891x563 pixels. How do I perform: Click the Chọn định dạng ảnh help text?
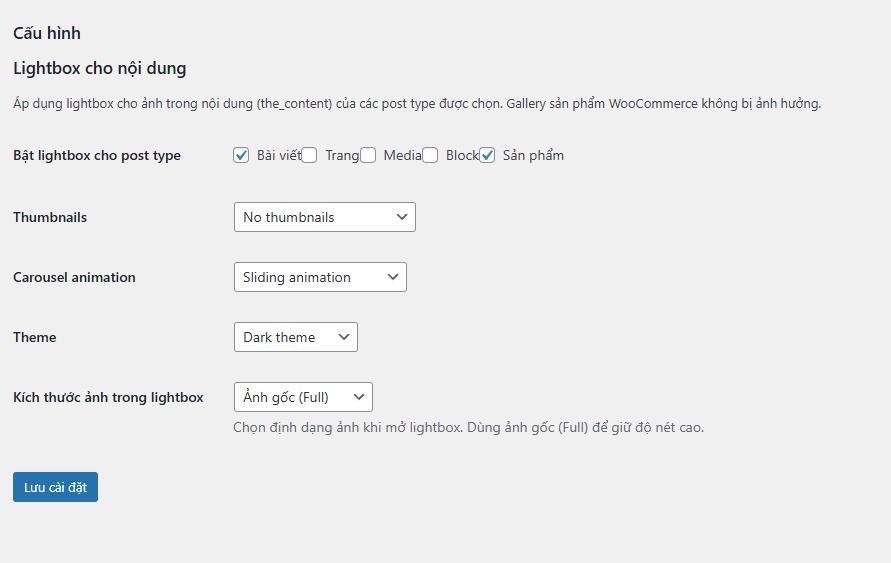468,427
